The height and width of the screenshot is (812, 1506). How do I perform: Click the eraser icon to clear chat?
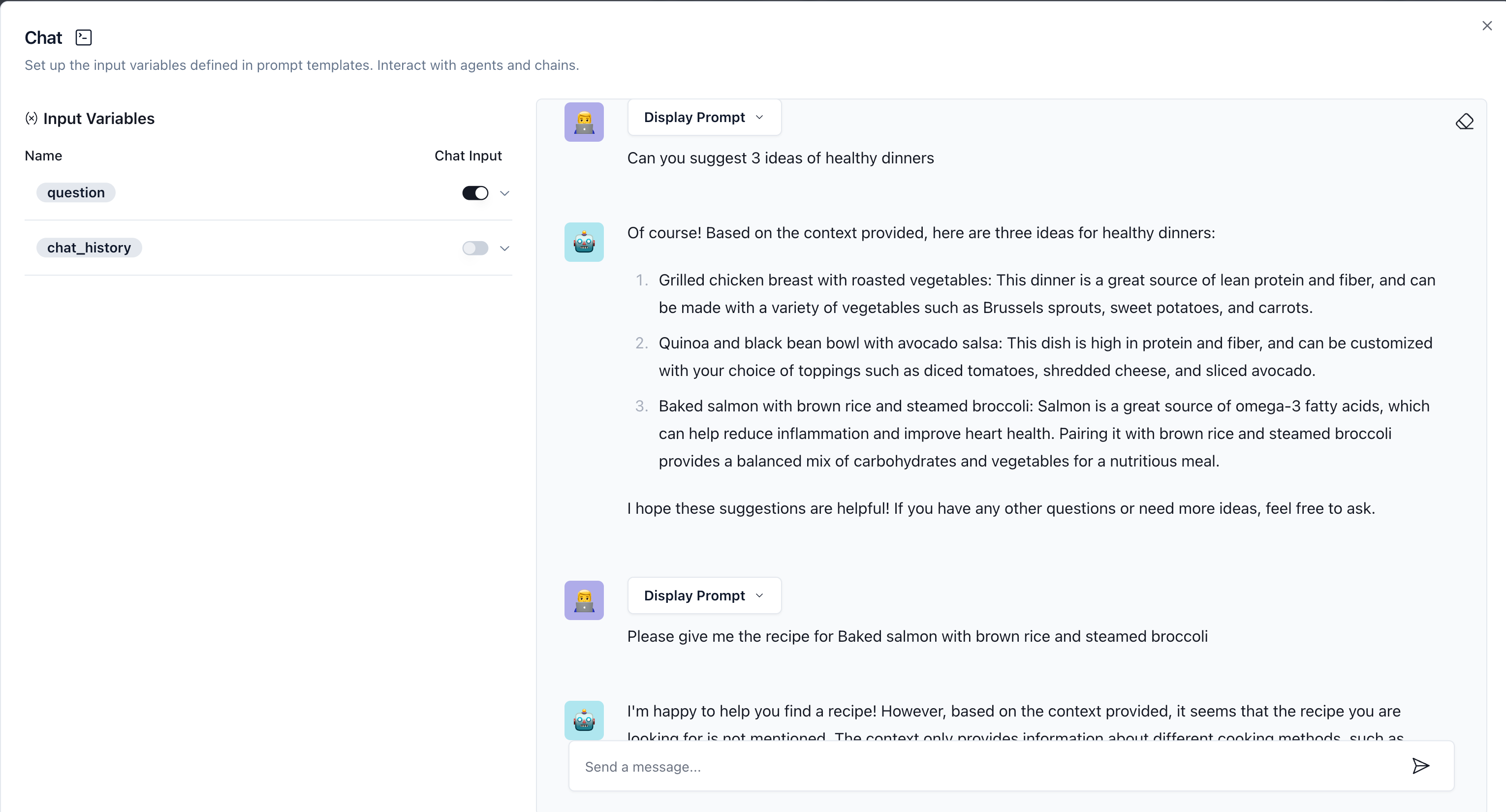point(1464,122)
